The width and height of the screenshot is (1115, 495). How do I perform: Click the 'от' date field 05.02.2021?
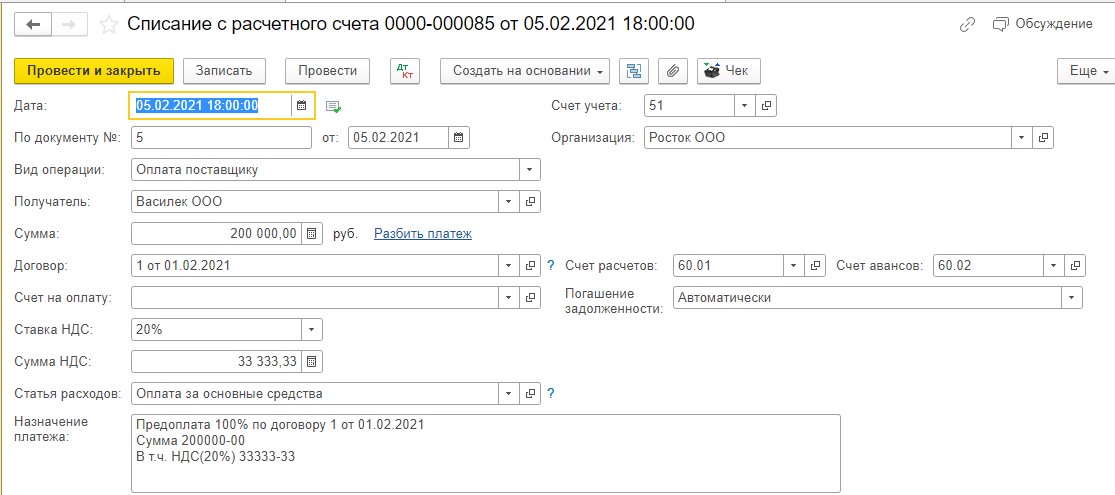(x=399, y=137)
